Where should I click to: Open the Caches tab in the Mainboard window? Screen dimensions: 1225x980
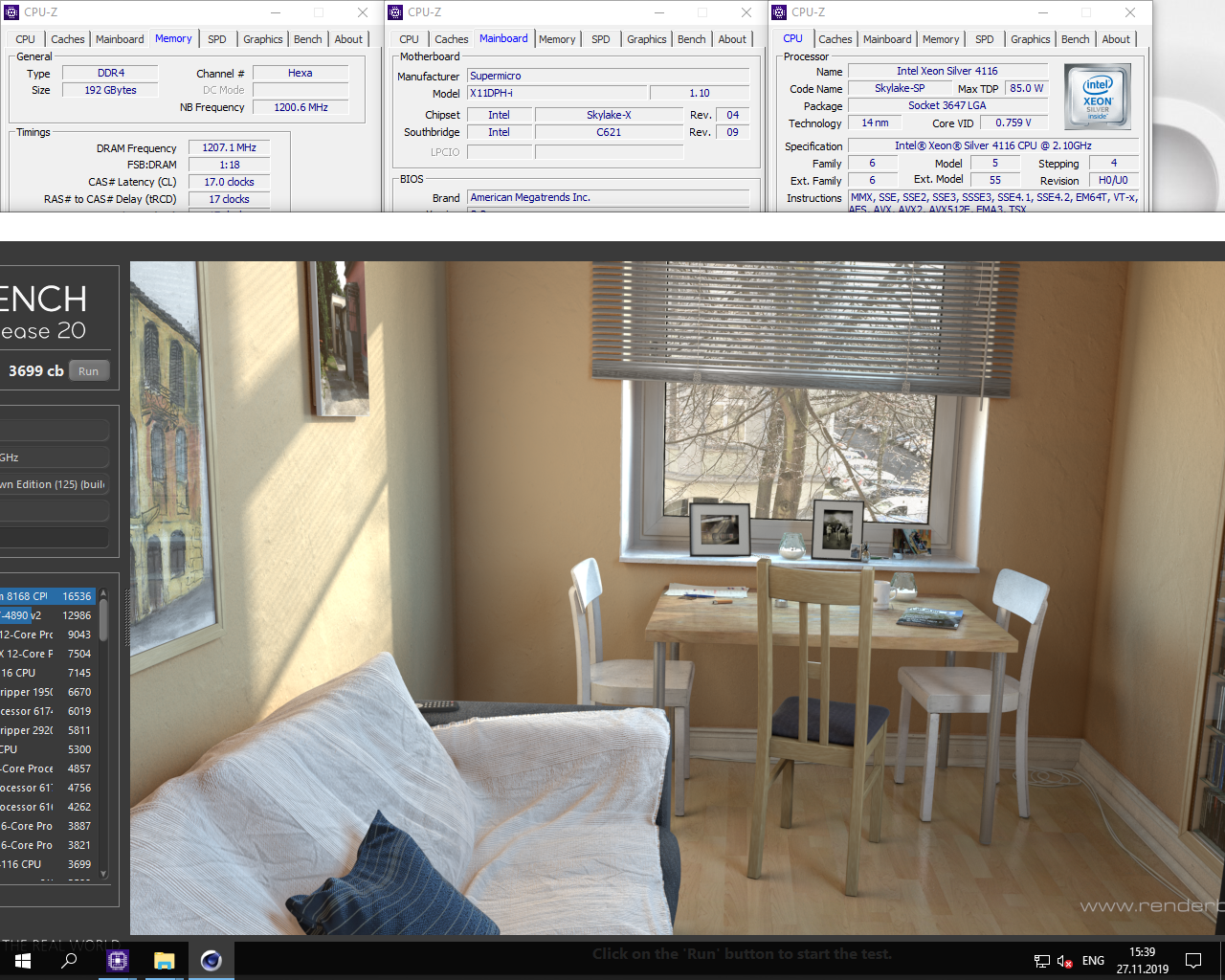452,39
